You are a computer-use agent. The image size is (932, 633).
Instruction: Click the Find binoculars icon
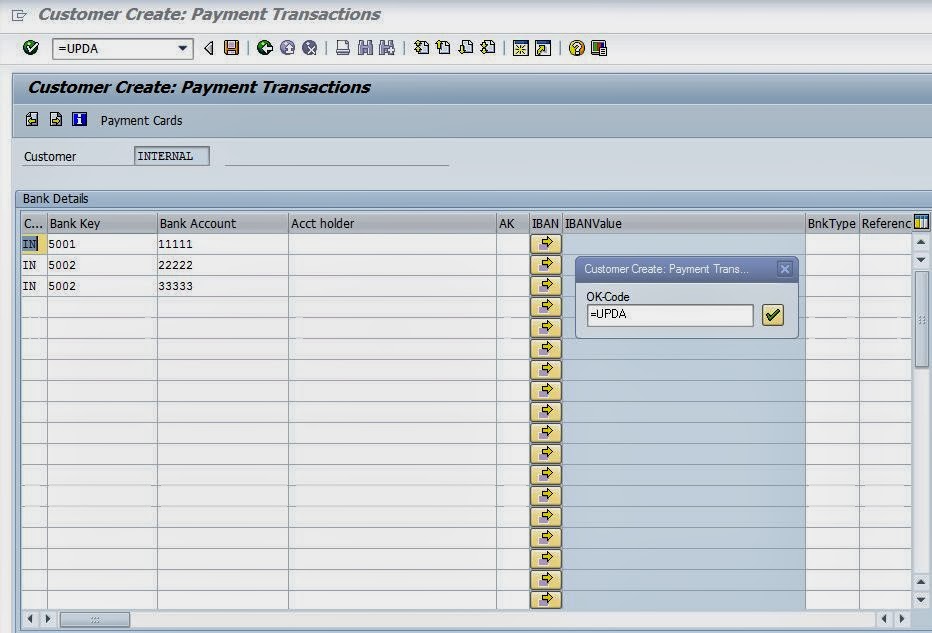tap(364, 48)
